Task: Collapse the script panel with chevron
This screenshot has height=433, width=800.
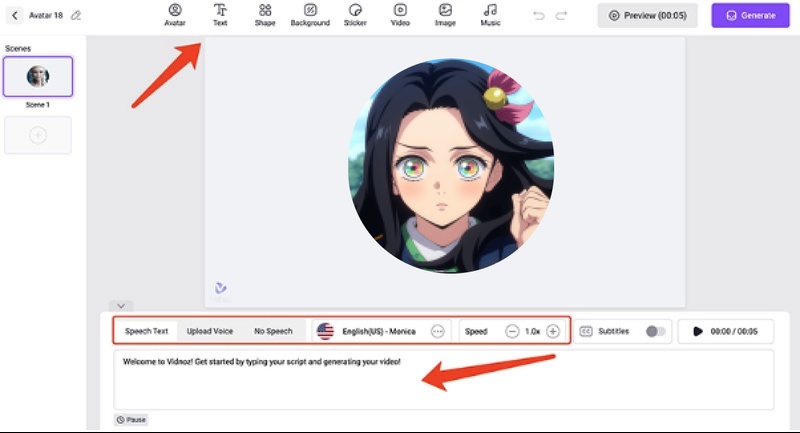Action: tap(121, 306)
